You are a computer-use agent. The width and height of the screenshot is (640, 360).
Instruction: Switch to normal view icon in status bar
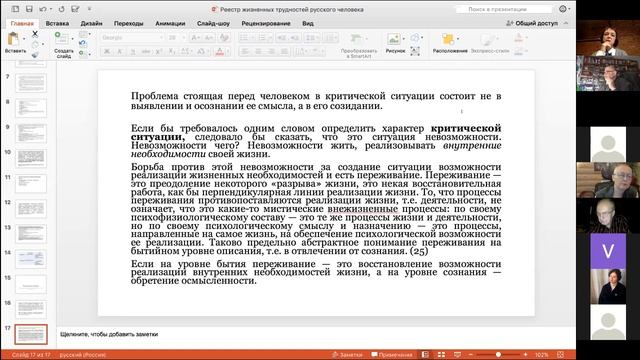point(425,355)
